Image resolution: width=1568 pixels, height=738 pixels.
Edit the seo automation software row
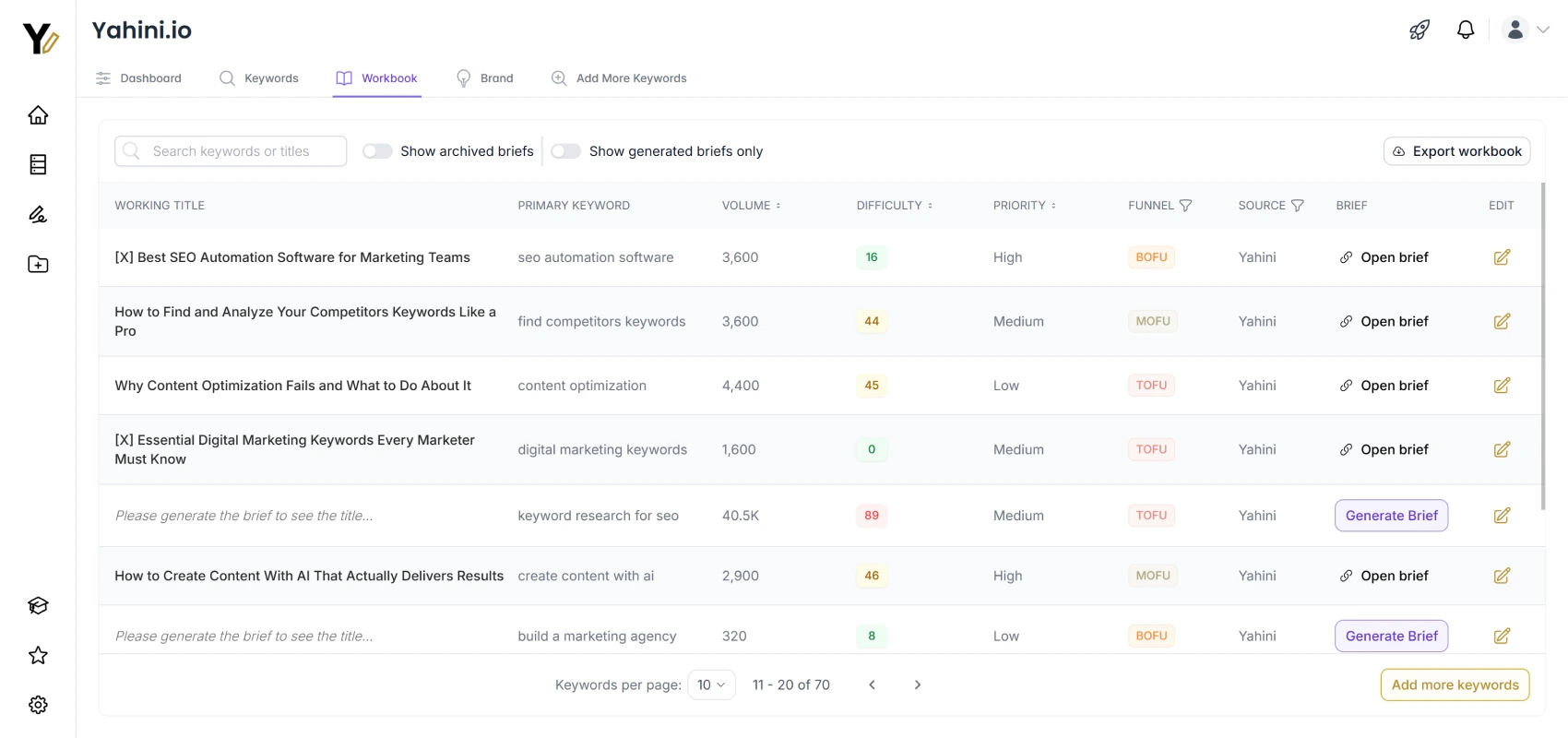[1502, 257]
